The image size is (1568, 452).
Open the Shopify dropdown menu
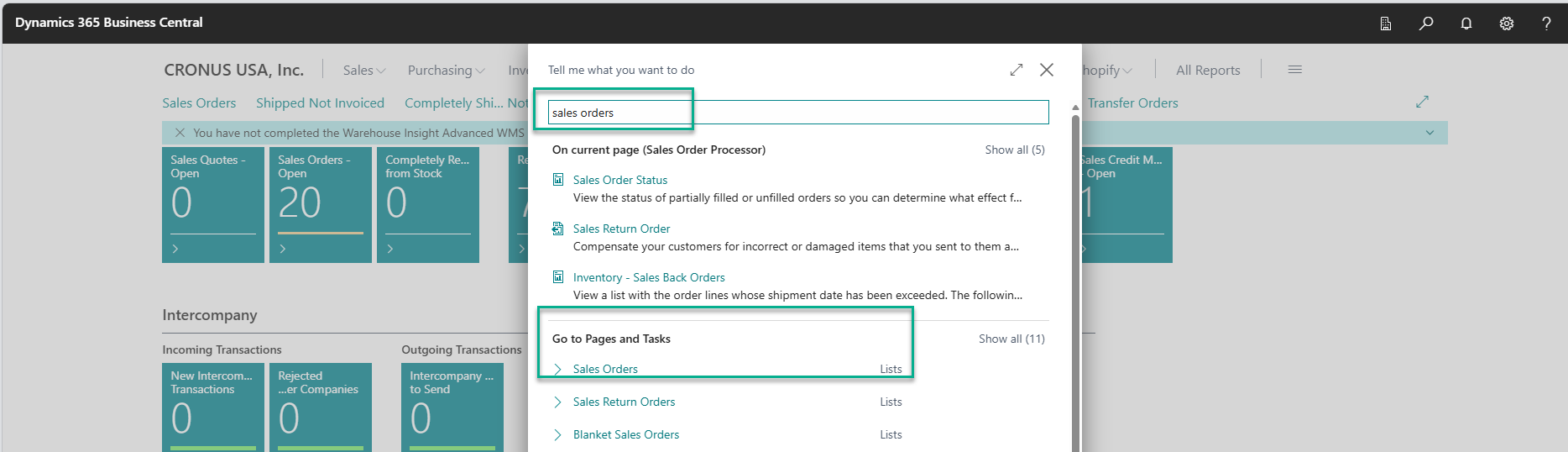[x=1107, y=71]
